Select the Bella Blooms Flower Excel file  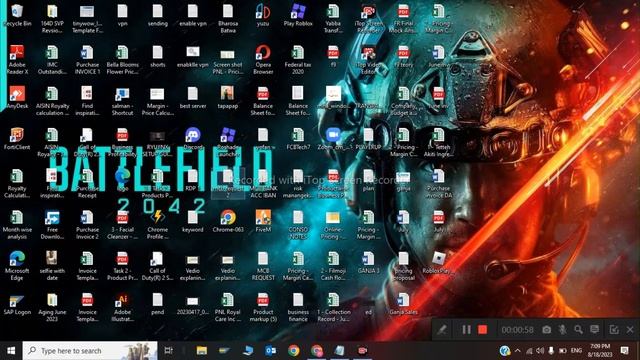tap(122, 60)
